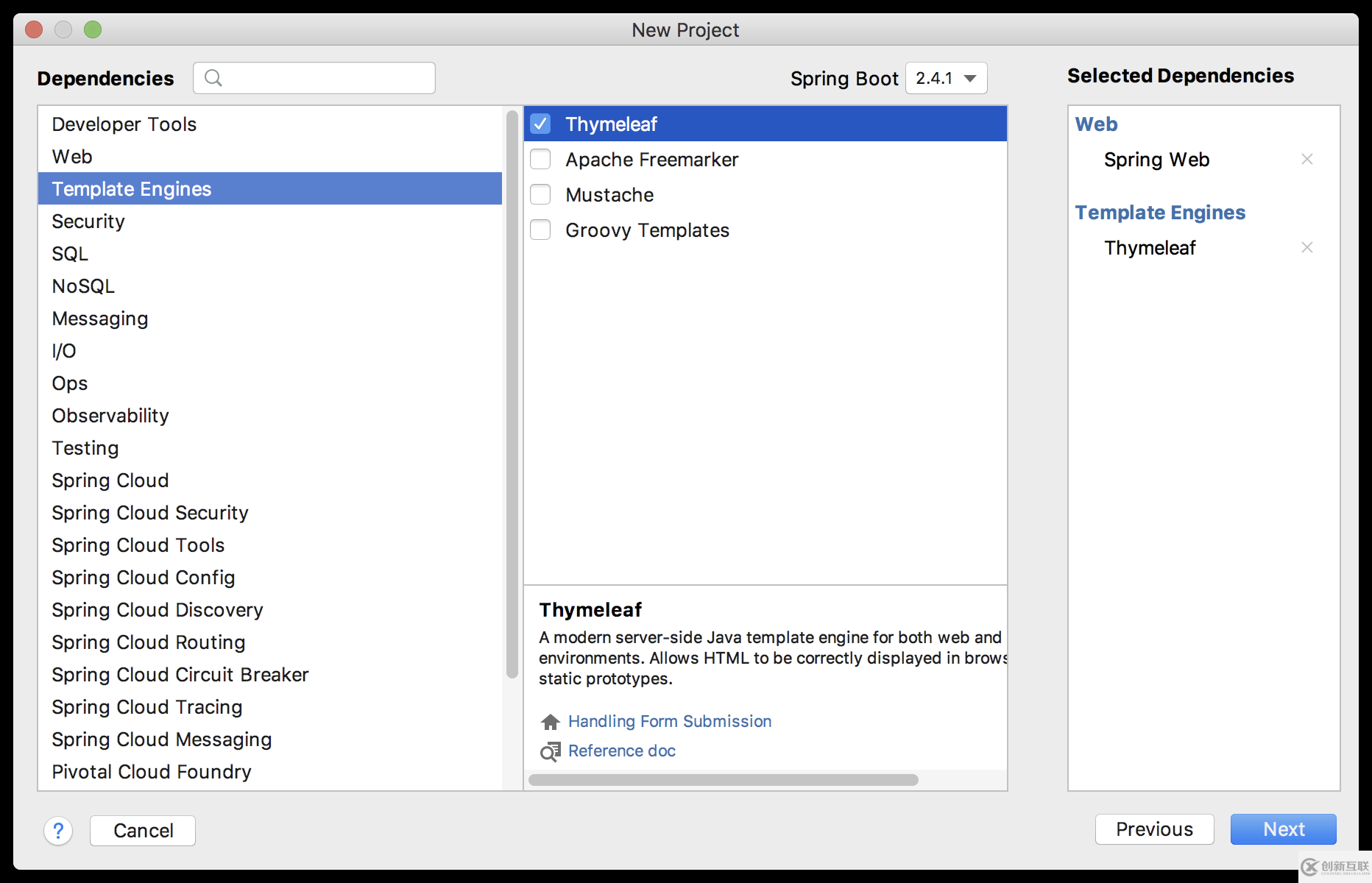The image size is (1372, 883).
Task: Open the Spring Boot version dropdown
Action: point(947,78)
